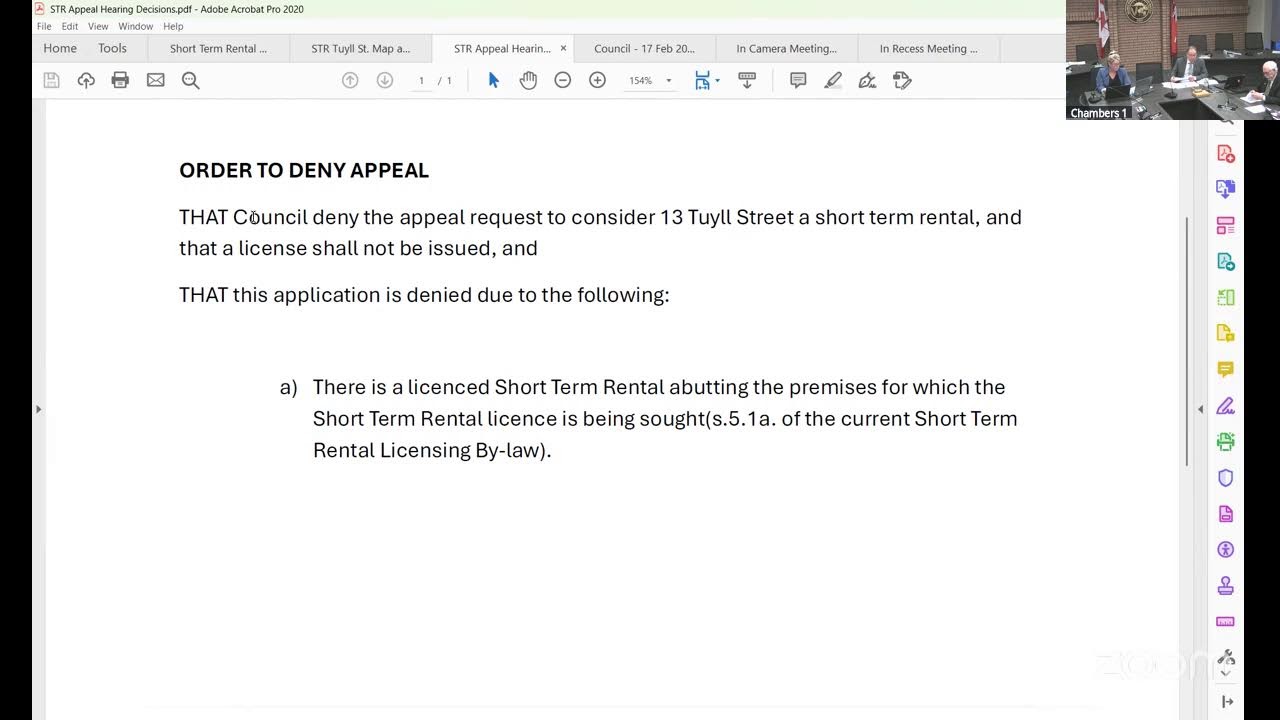Screen dimensions: 1280x720
Task: Open Organize Pages tool in right pane
Action: click(1225, 225)
